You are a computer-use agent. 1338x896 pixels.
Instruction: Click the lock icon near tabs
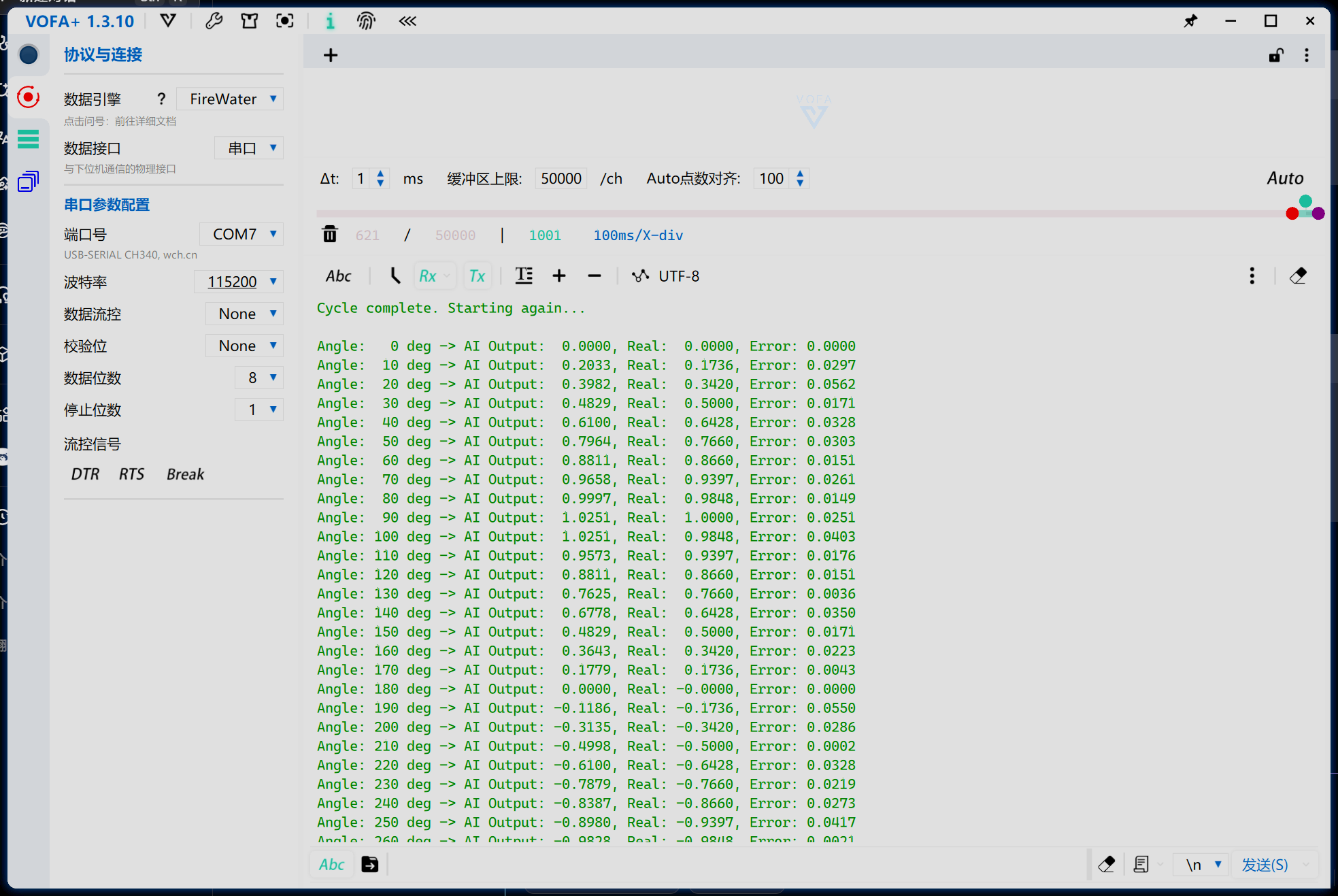[x=1276, y=55]
